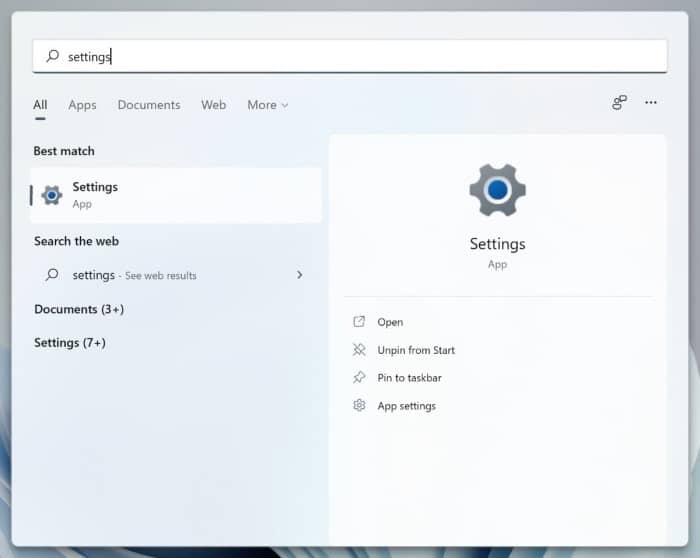This screenshot has height=558, width=700.
Task: Open the search feedback/account icon
Action: (619, 103)
